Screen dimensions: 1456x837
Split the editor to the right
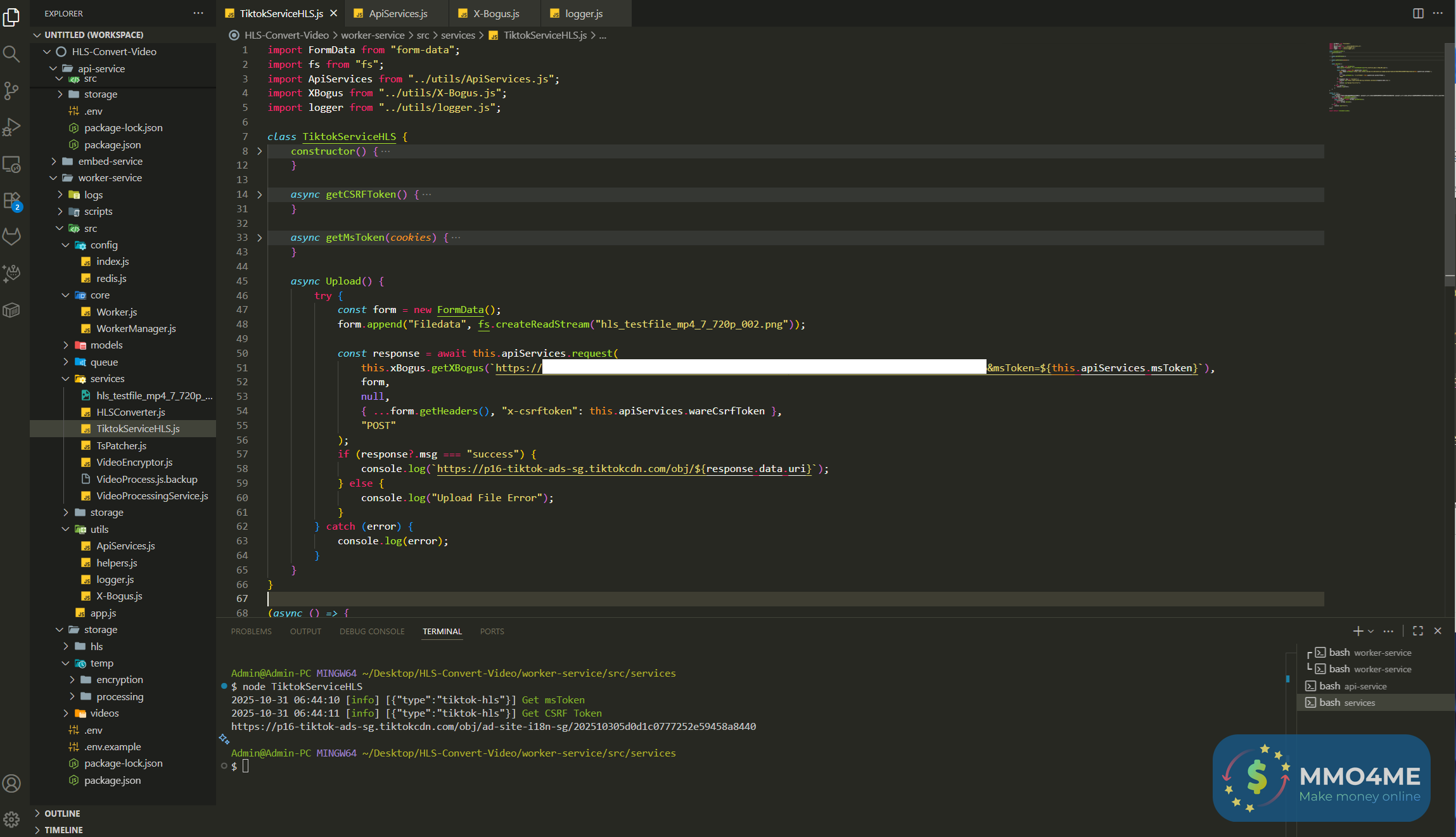click(1418, 13)
